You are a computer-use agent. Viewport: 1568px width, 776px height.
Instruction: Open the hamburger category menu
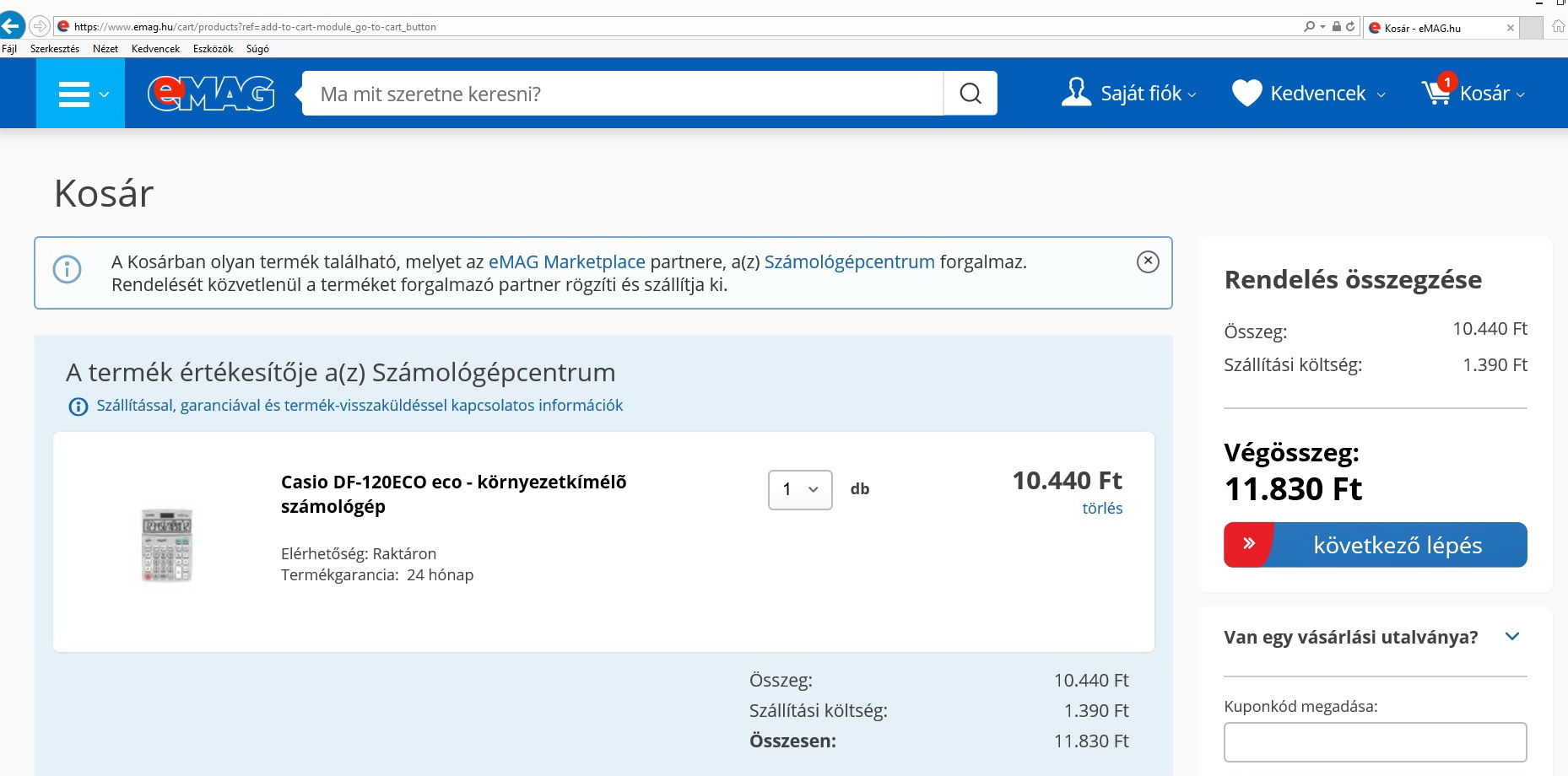pos(81,94)
